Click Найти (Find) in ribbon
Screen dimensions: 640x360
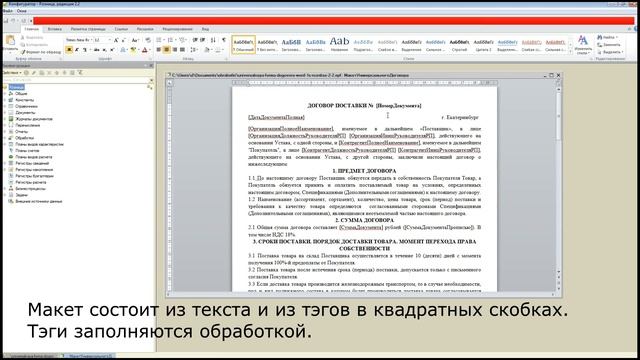[x=608, y=37]
